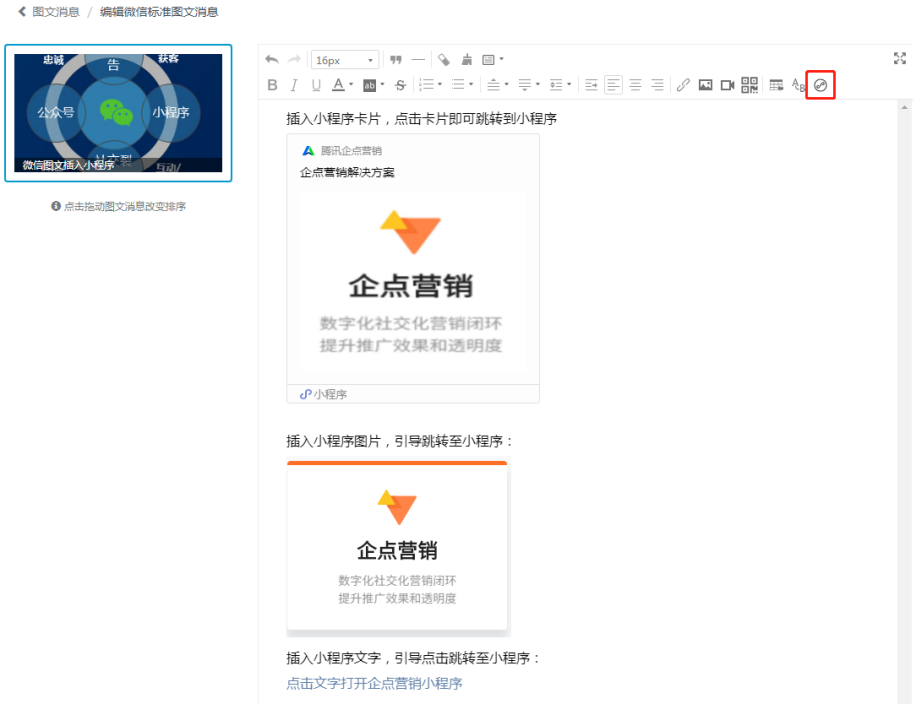Apply the current font color
This screenshot has height=704, width=916.
point(338,85)
